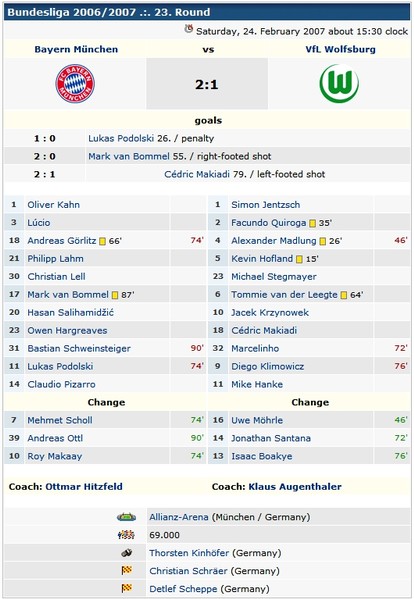Image resolution: width=414 pixels, height=599 pixels.
Task: Click the stadium icon beside Allianz-Arena
Action: point(126,517)
